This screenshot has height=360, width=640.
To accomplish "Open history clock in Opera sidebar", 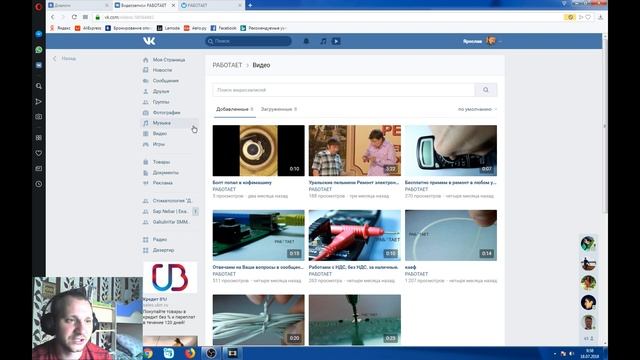I will pyautogui.click(x=39, y=184).
